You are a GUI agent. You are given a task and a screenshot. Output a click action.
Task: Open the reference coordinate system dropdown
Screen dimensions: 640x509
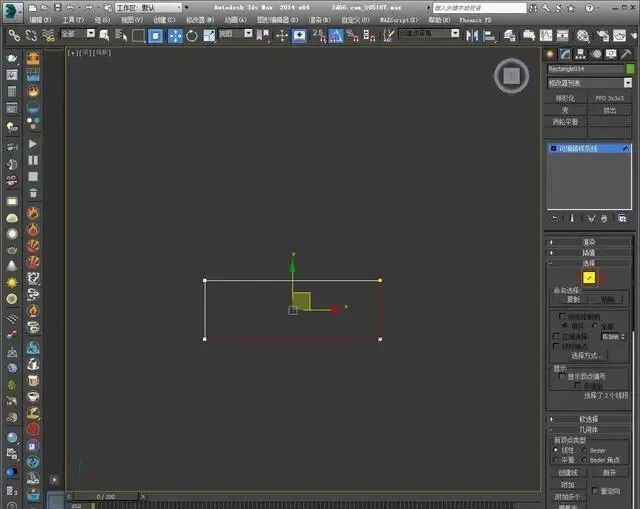click(x=236, y=33)
